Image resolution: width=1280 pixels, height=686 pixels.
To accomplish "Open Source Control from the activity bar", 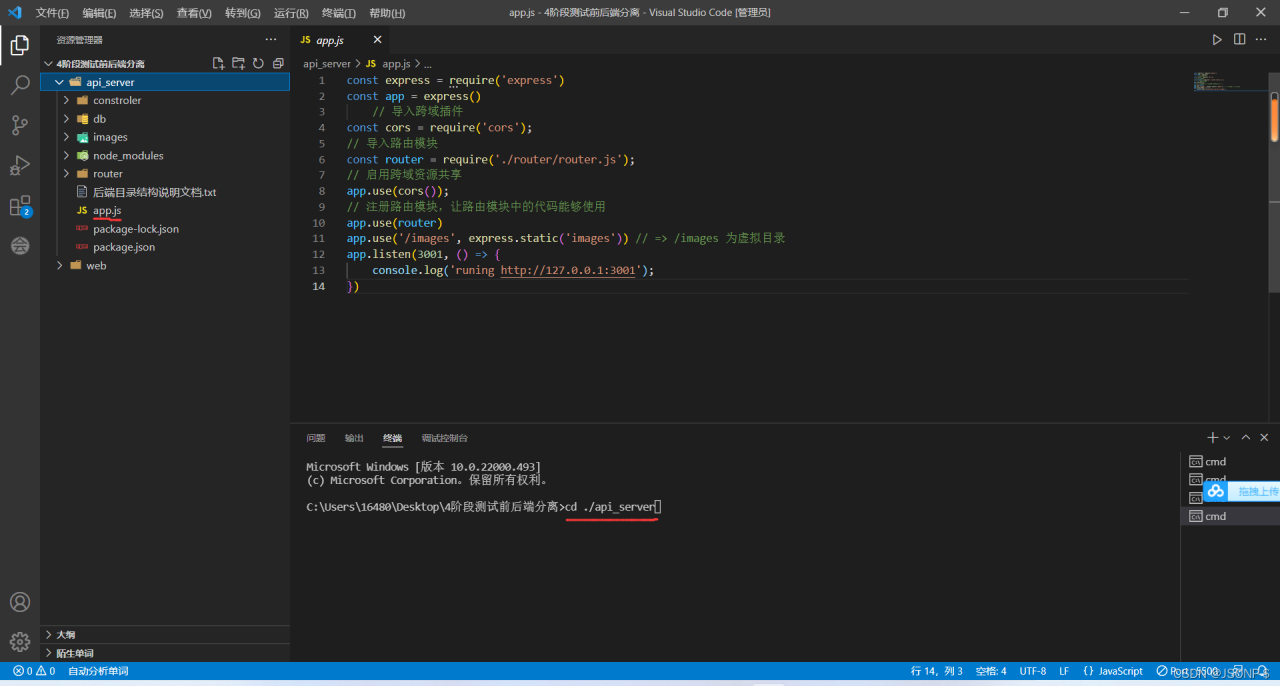I will (x=20, y=125).
